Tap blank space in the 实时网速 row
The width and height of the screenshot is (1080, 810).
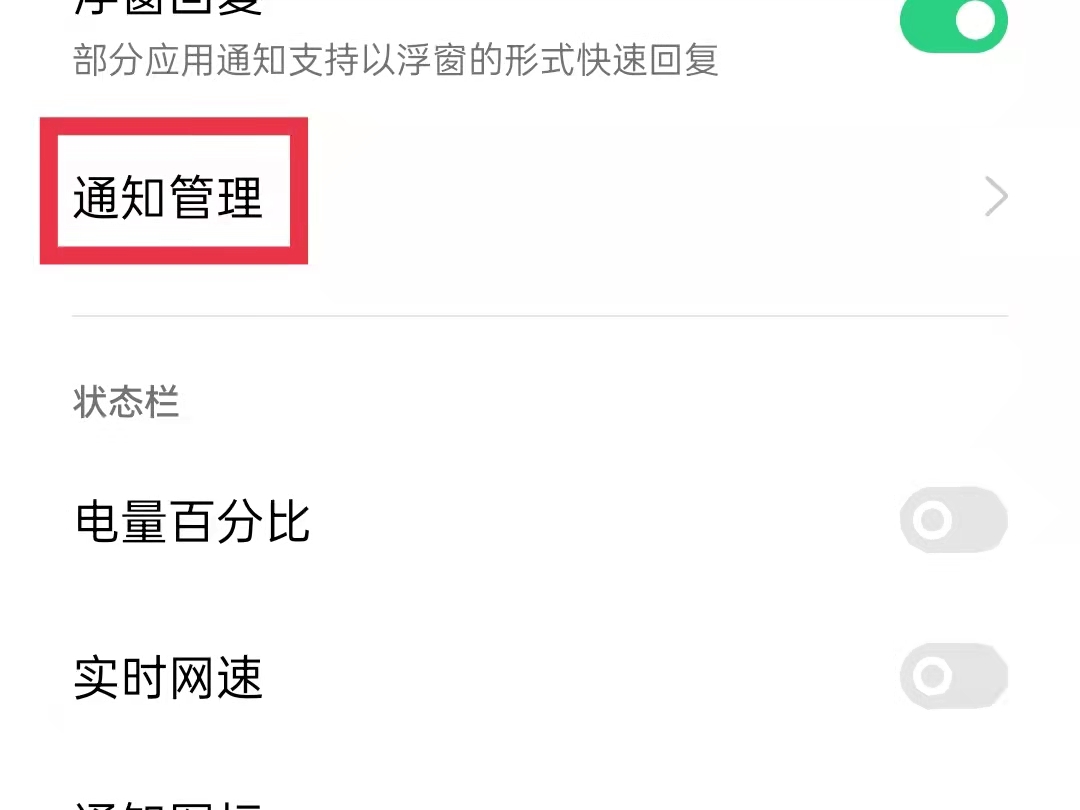579,678
